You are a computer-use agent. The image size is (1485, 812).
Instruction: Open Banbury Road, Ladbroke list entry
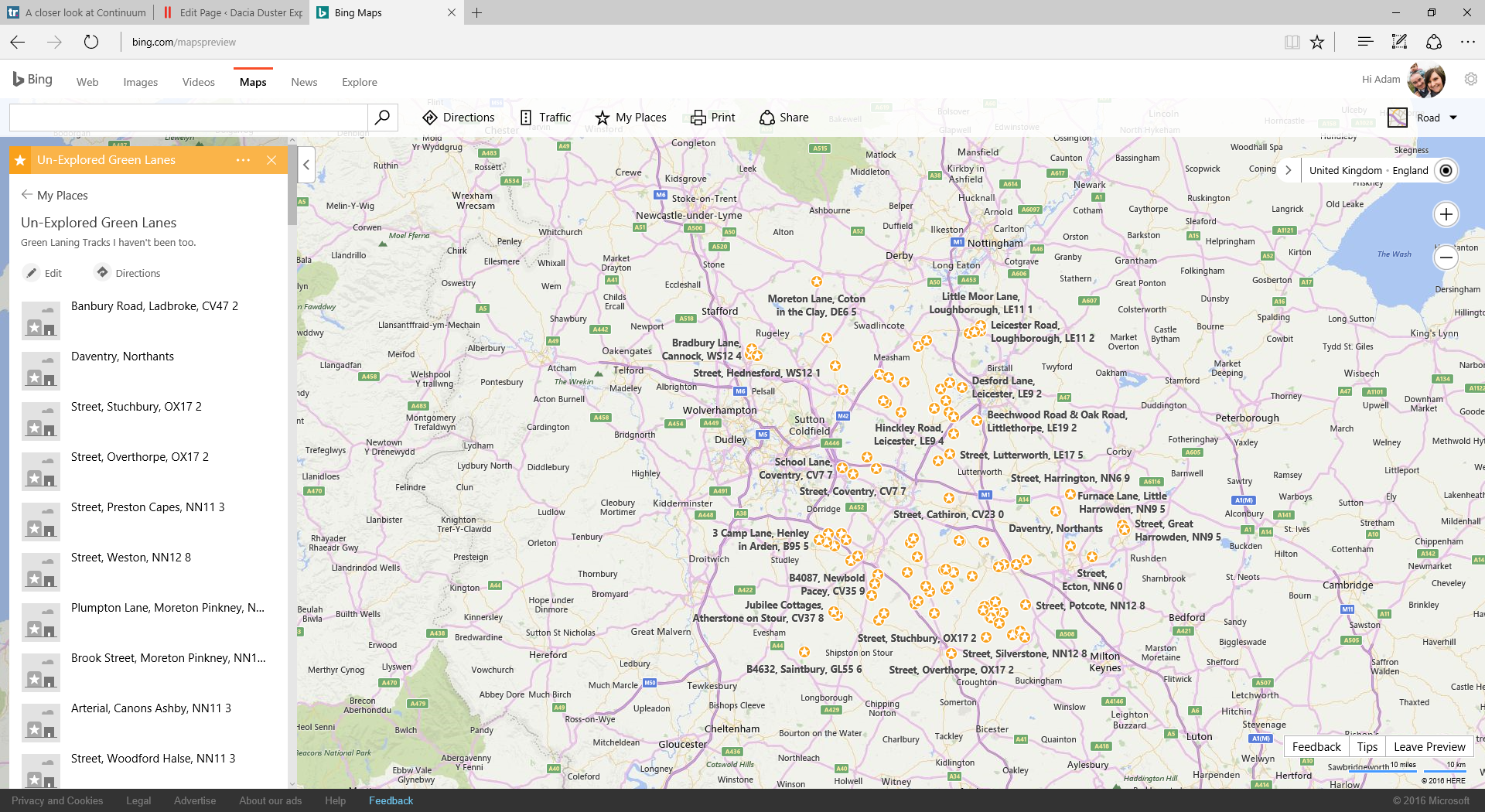pos(148,320)
